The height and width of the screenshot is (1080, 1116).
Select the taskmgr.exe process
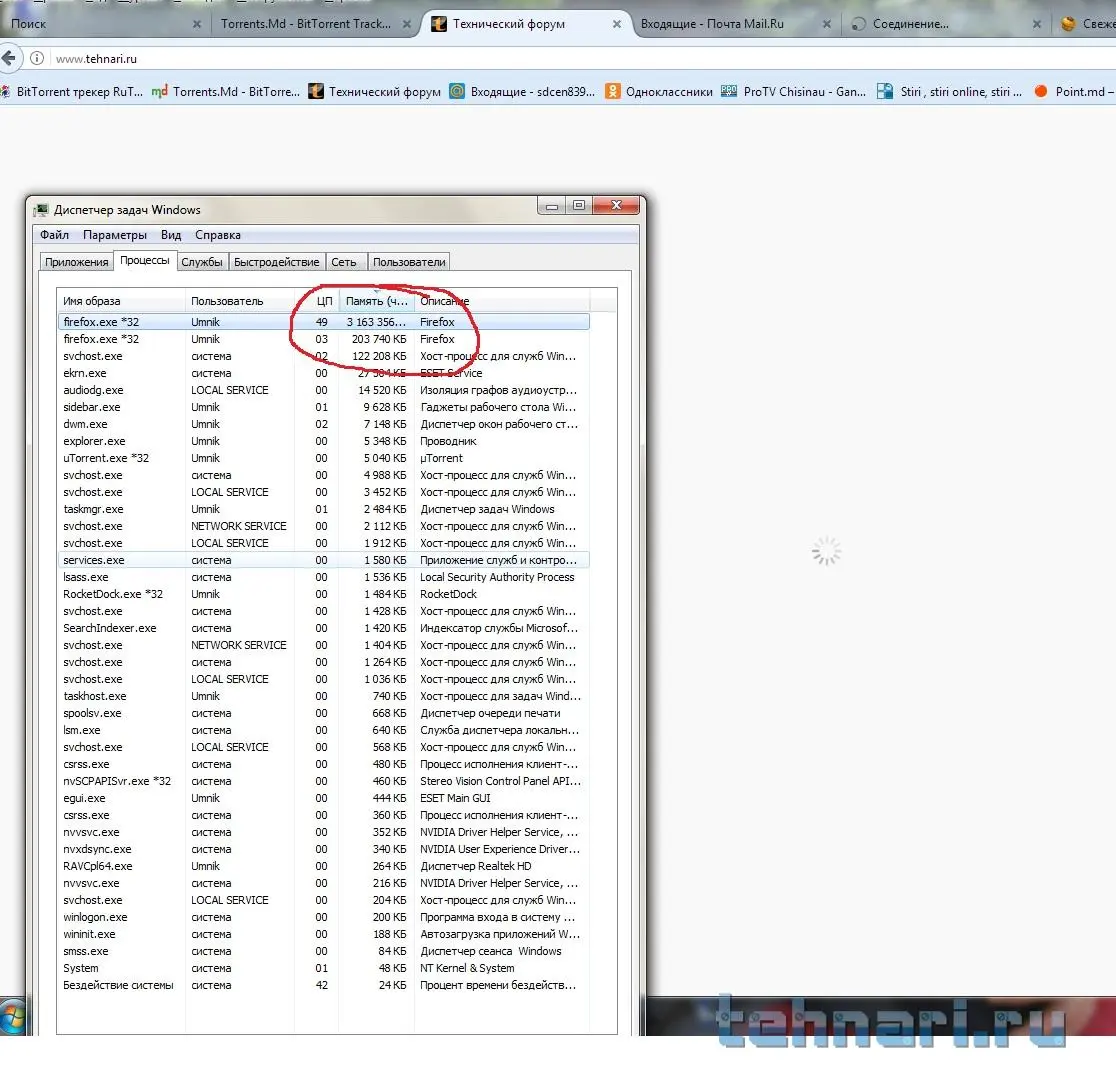pyautogui.click(x=324, y=509)
